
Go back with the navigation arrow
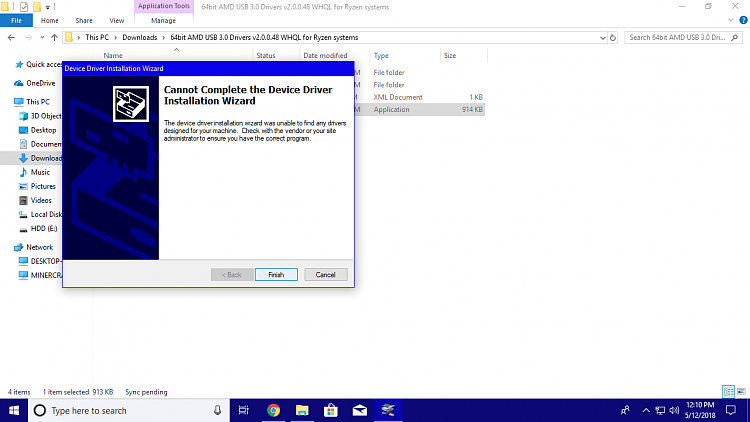pos(11,37)
